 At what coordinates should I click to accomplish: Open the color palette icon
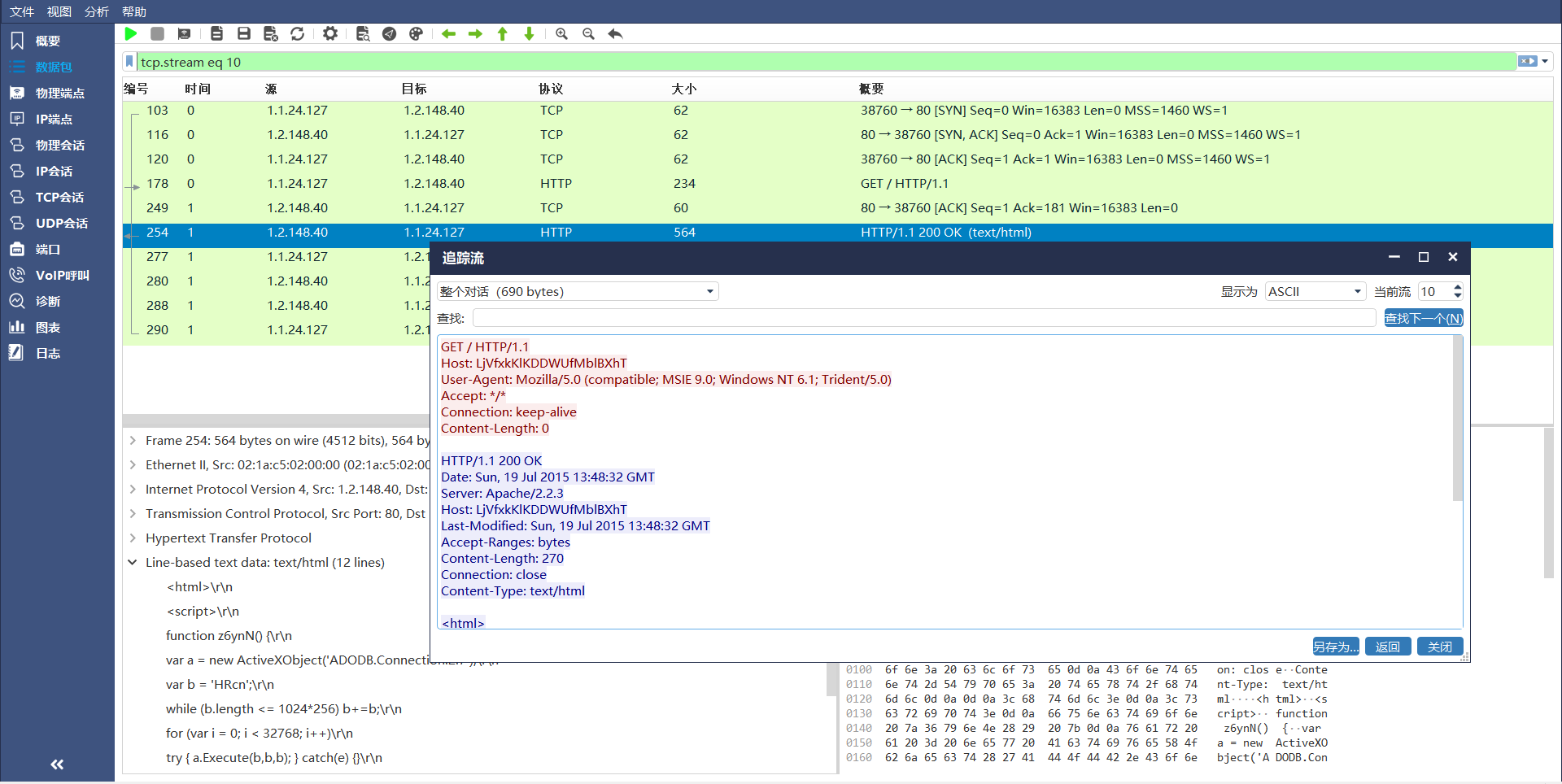pos(417,33)
